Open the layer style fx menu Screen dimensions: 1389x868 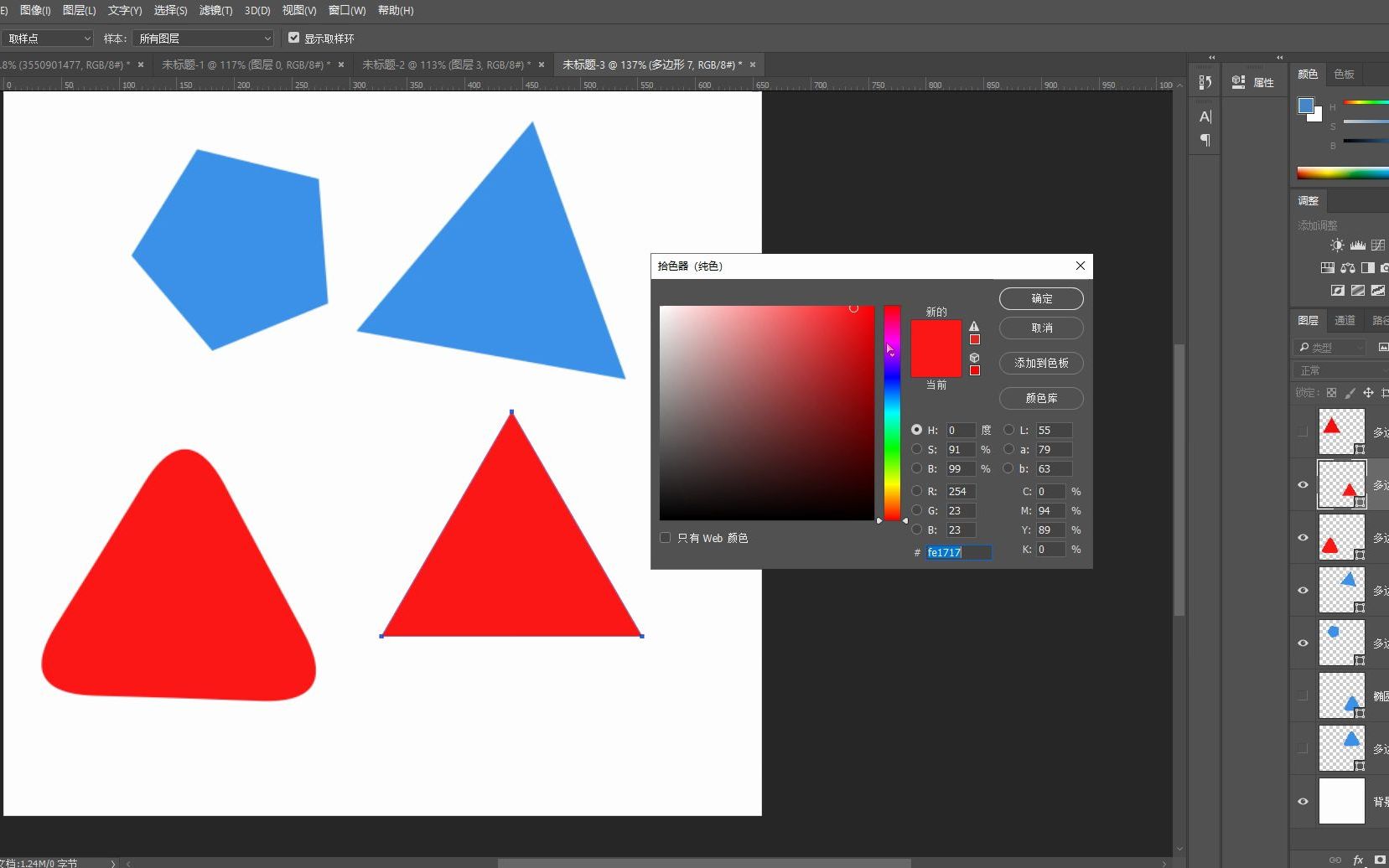[x=1358, y=860]
